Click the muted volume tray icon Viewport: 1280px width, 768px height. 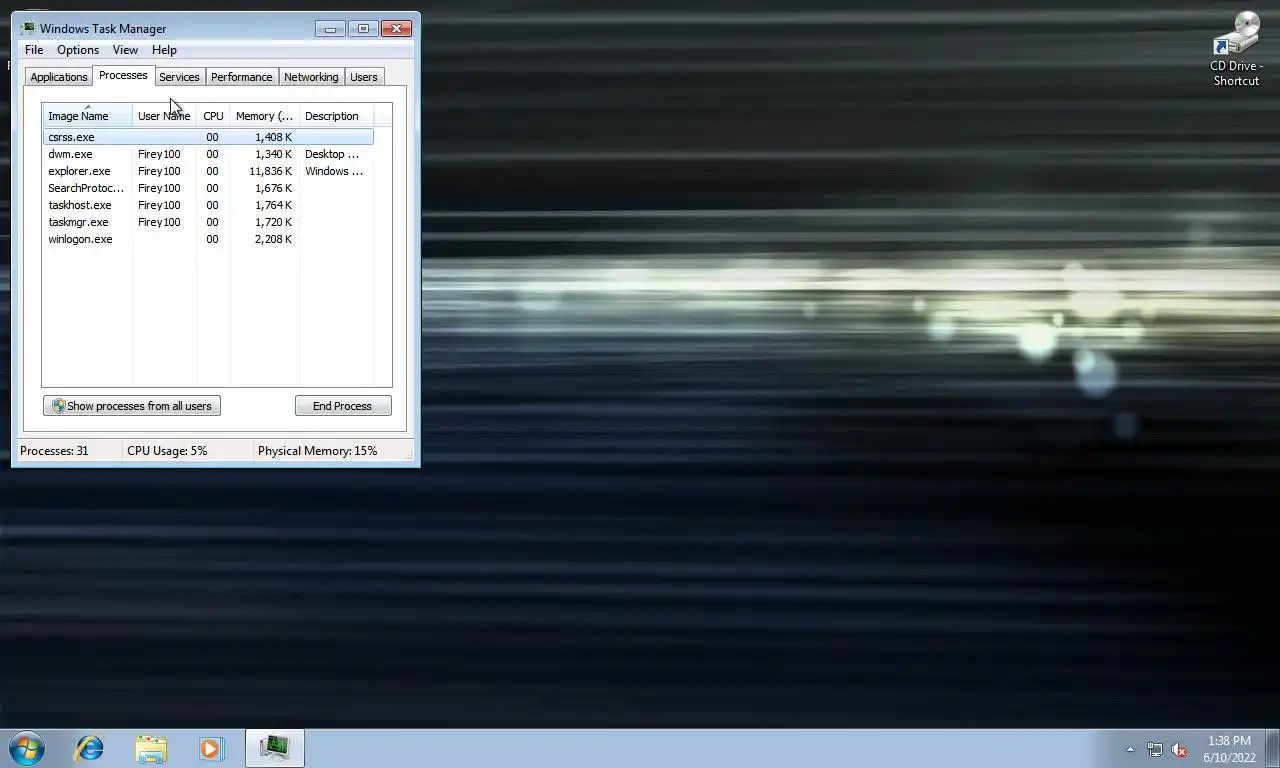(x=1180, y=749)
